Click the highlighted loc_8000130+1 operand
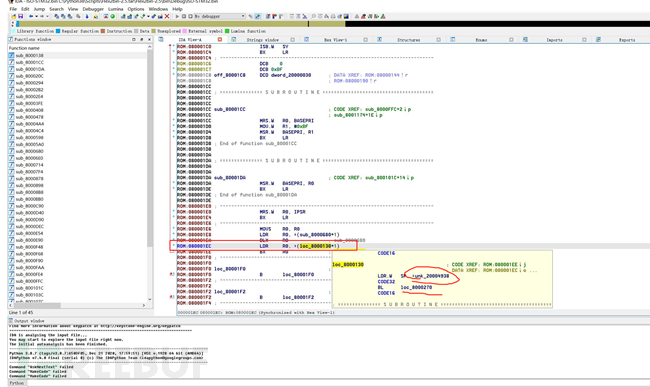 pyautogui.click(x=319, y=246)
